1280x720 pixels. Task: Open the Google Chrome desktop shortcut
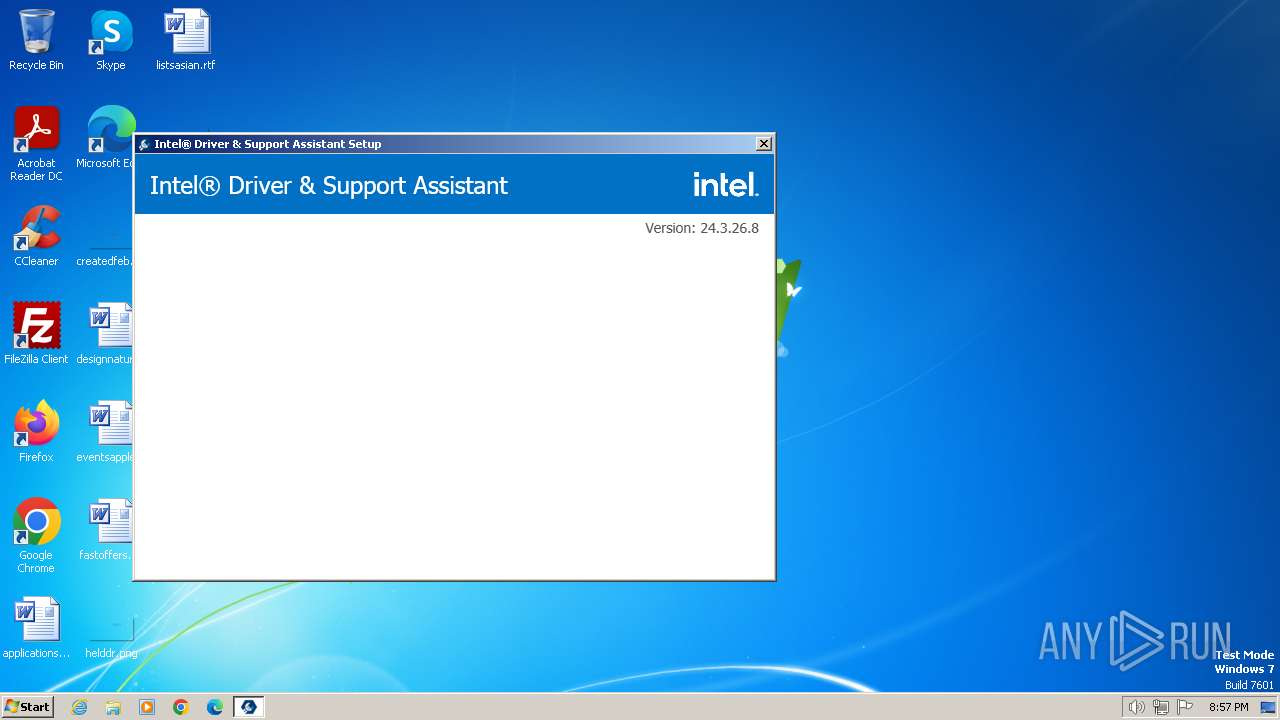[x=36, y=536]
